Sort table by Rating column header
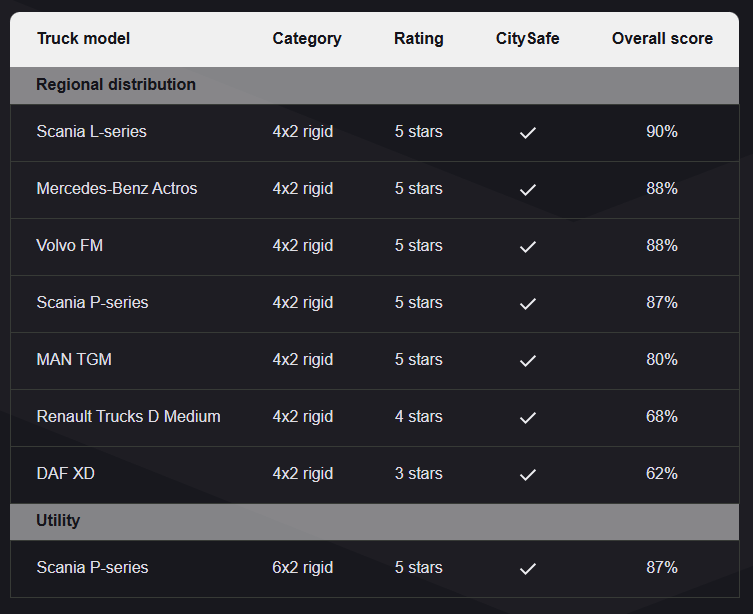 pyautogui.click(x=418, y=39)
